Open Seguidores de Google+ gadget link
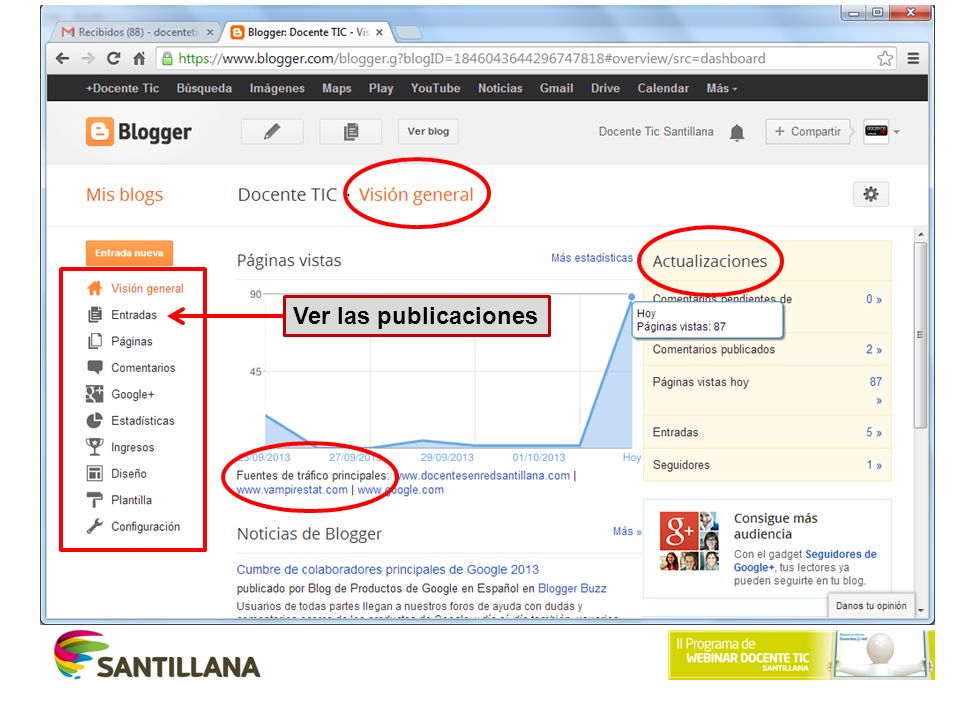Screen dimensions: 960x720 click(806, 561)
